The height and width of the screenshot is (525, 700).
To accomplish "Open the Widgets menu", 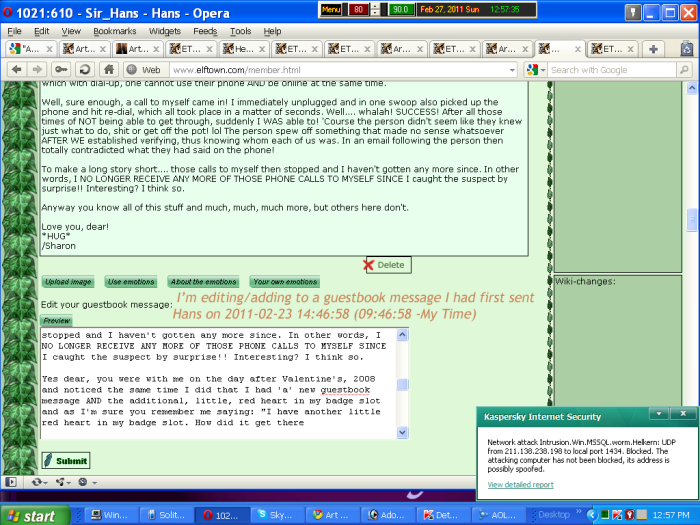I will point(165,31).
